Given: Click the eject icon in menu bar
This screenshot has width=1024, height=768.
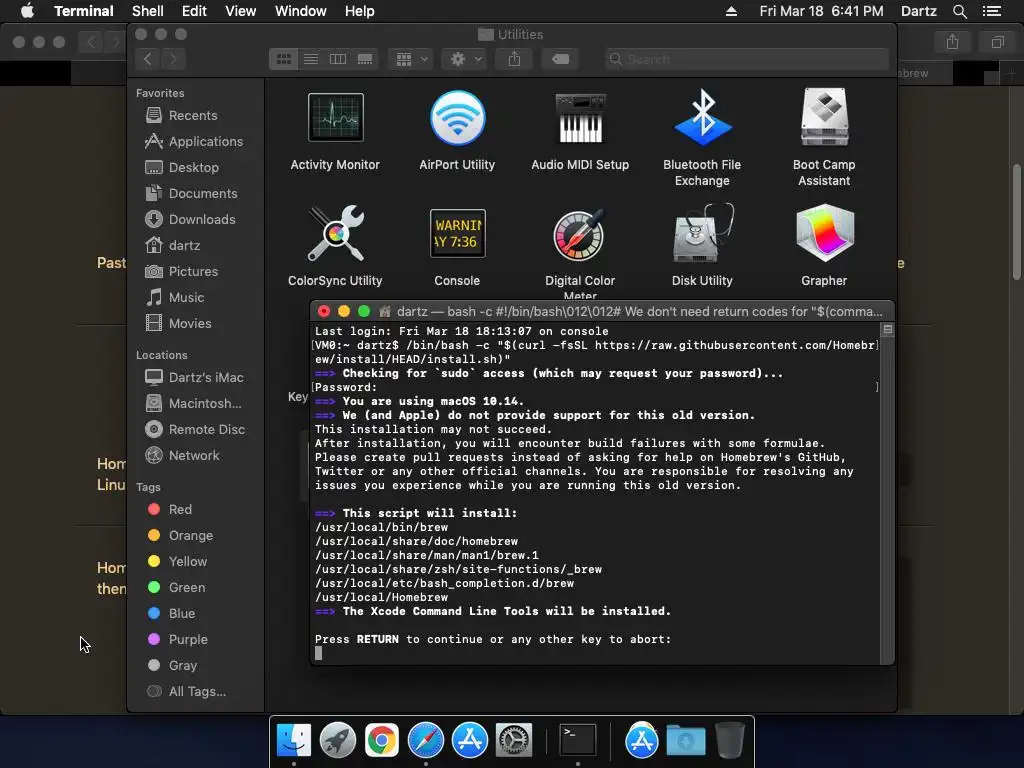Looking at the screenshot, I should [731, 11].
